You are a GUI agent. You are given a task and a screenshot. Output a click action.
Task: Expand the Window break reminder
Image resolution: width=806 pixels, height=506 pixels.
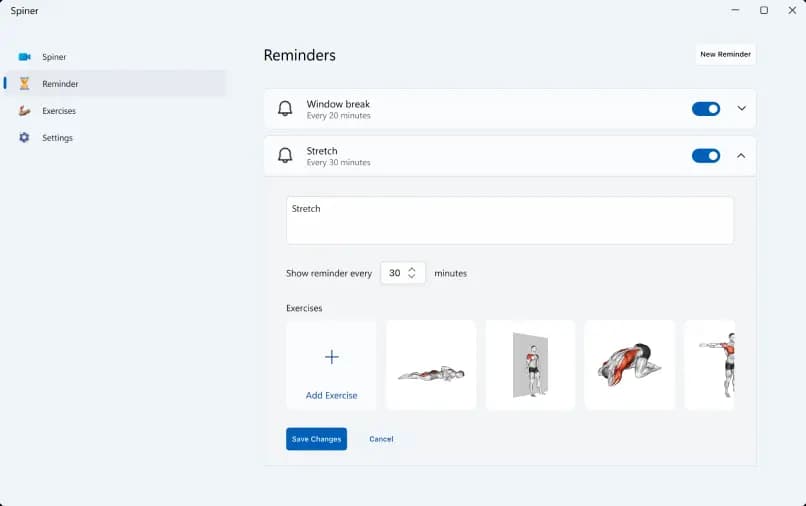(741, 109)
